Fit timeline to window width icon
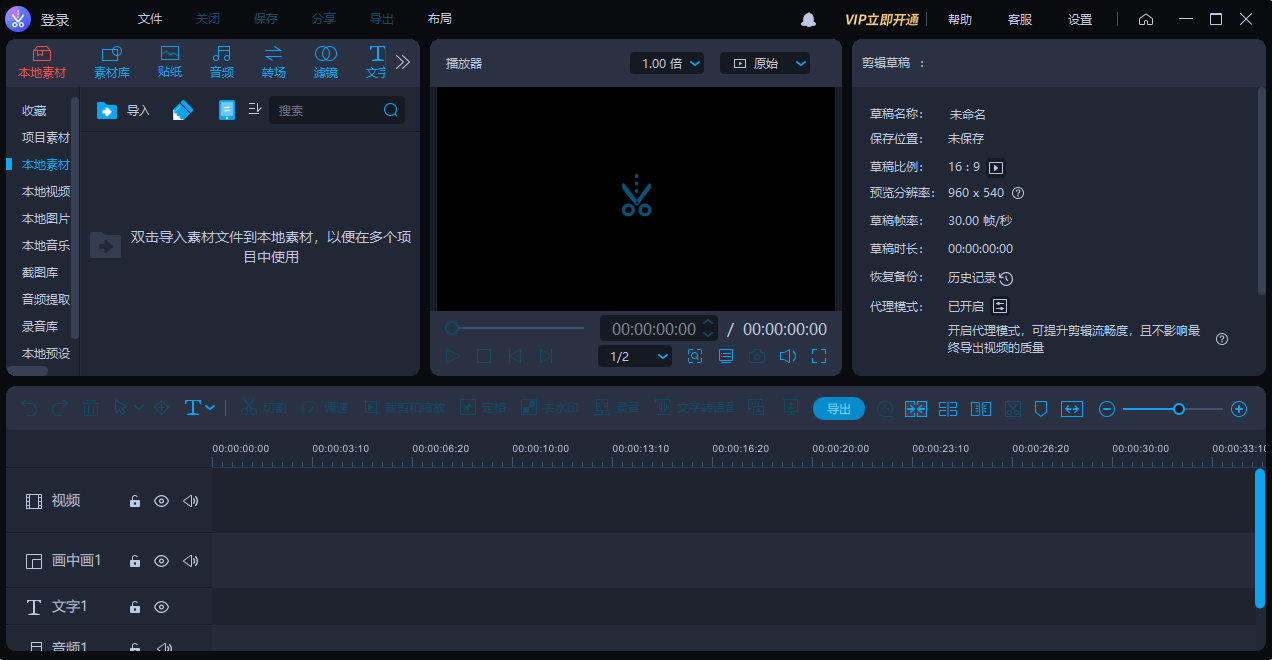 tap(1072, 409)
